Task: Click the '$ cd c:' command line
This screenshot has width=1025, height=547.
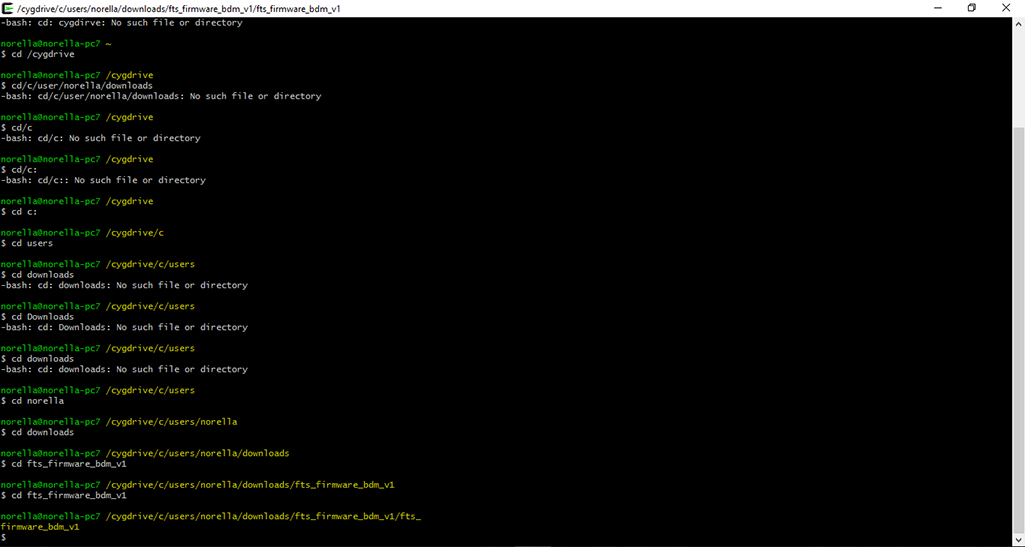Action: click(20, 212)
